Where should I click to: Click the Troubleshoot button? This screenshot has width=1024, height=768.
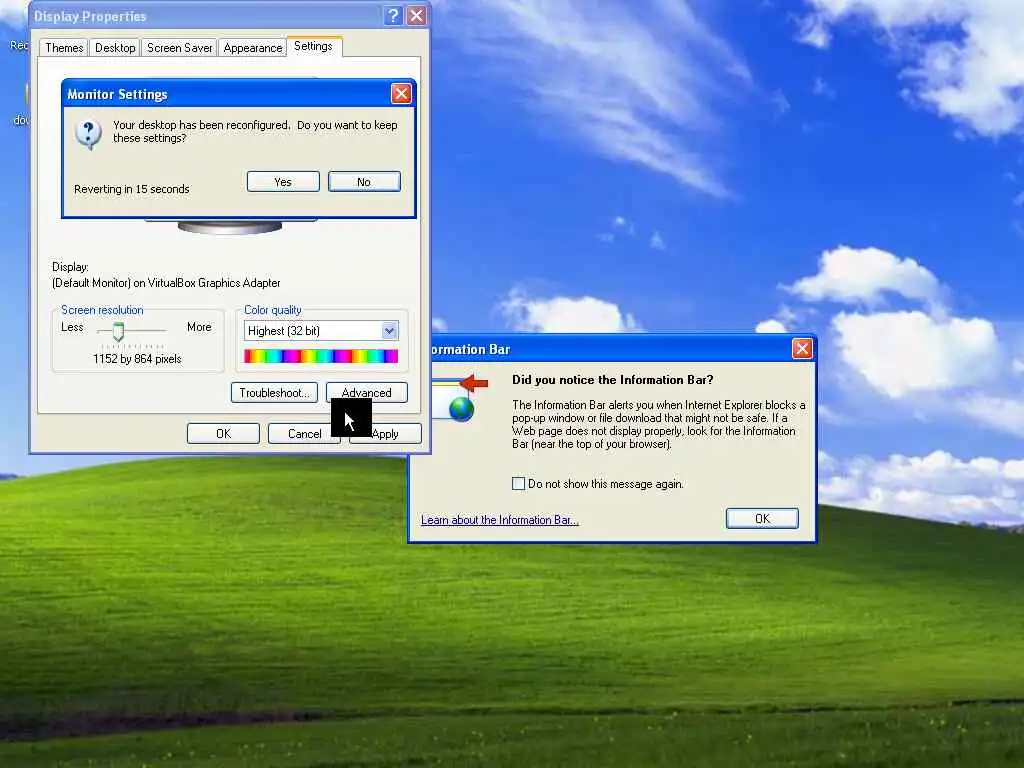(x=274, y=392)
